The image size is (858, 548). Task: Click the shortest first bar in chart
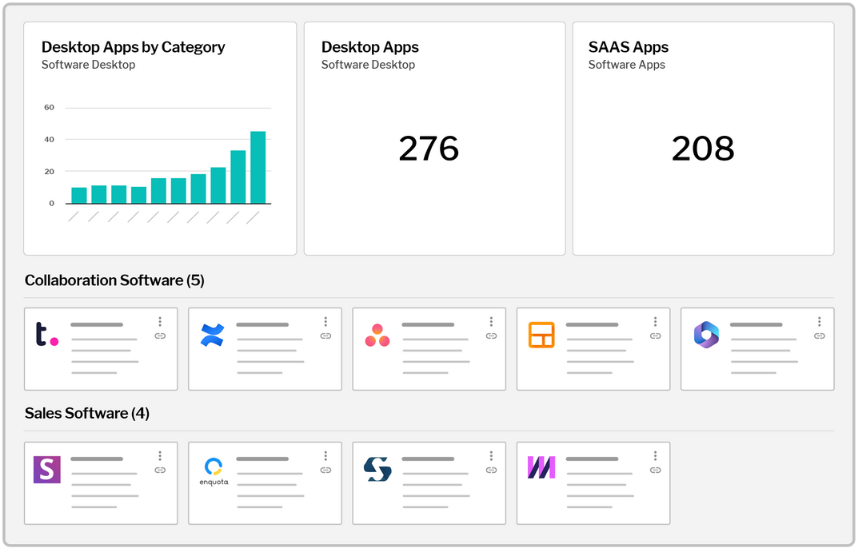point(79,195)
